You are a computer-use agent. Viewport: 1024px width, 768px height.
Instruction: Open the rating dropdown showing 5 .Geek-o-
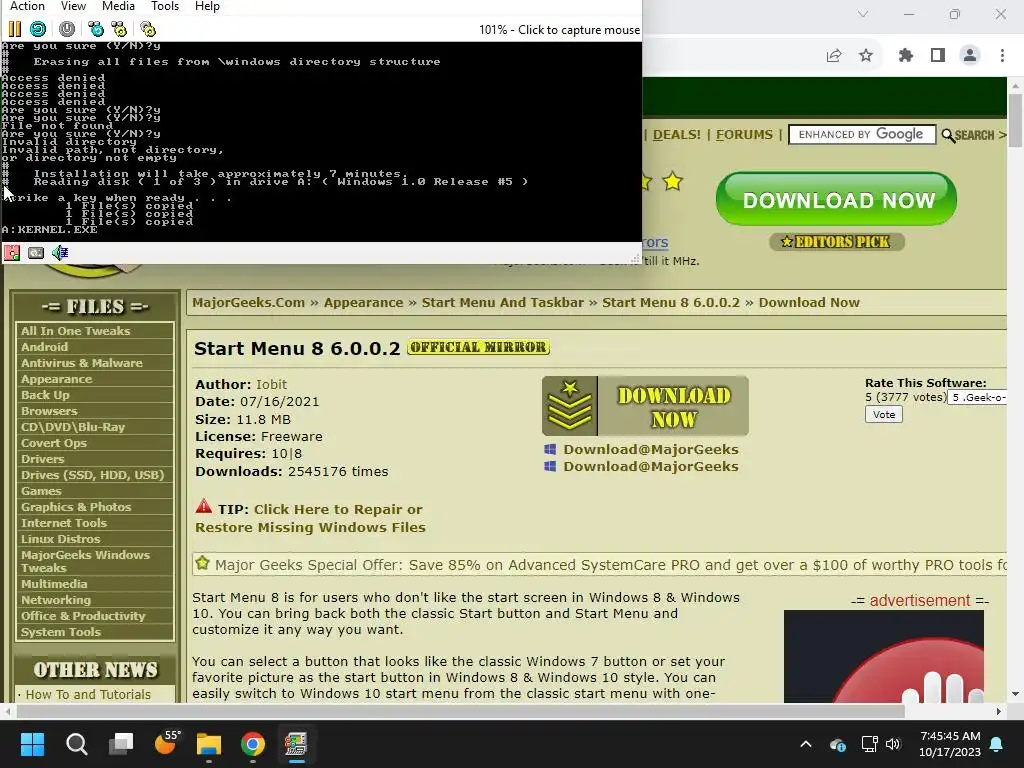coord(977,397)
